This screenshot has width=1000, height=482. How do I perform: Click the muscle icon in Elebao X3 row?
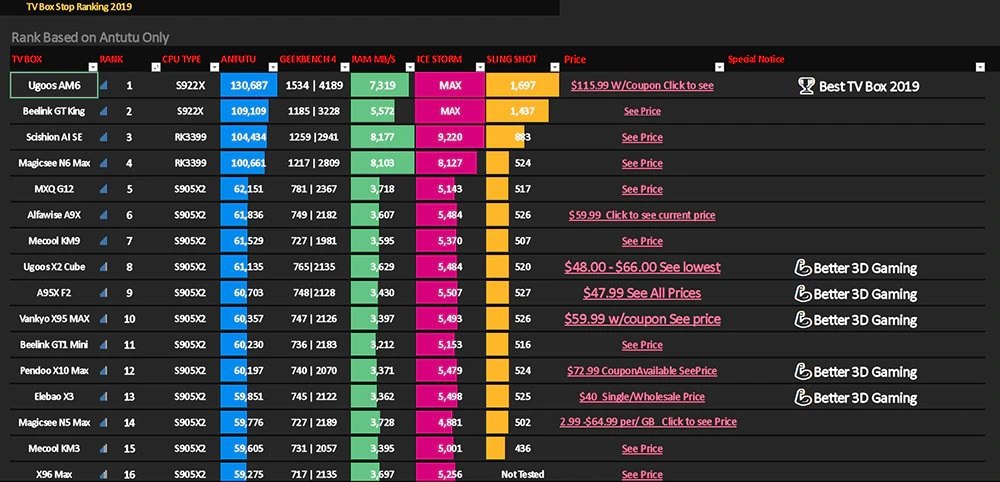point(803,397)
